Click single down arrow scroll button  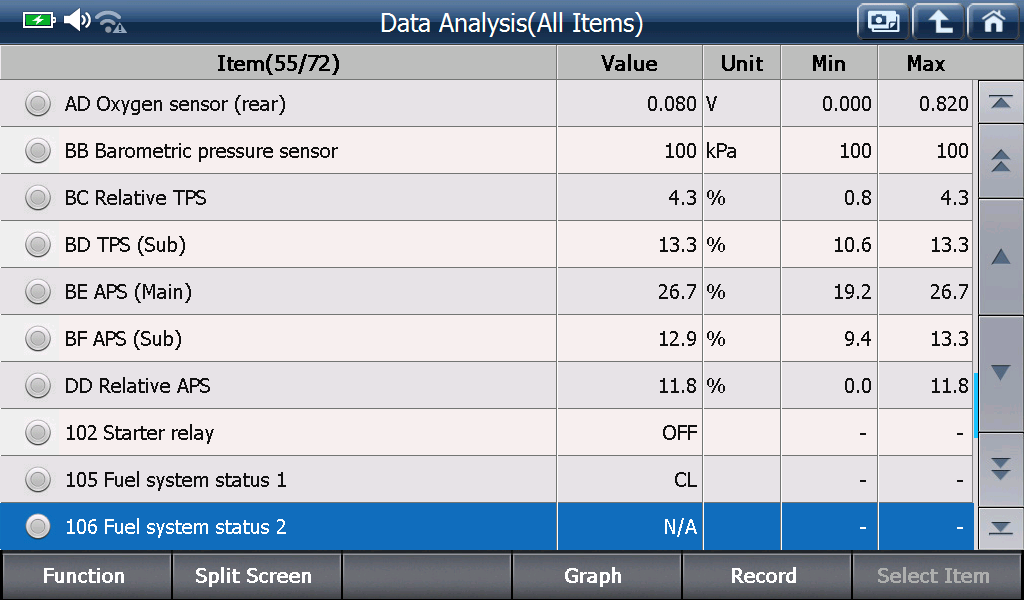[1000, 373]
